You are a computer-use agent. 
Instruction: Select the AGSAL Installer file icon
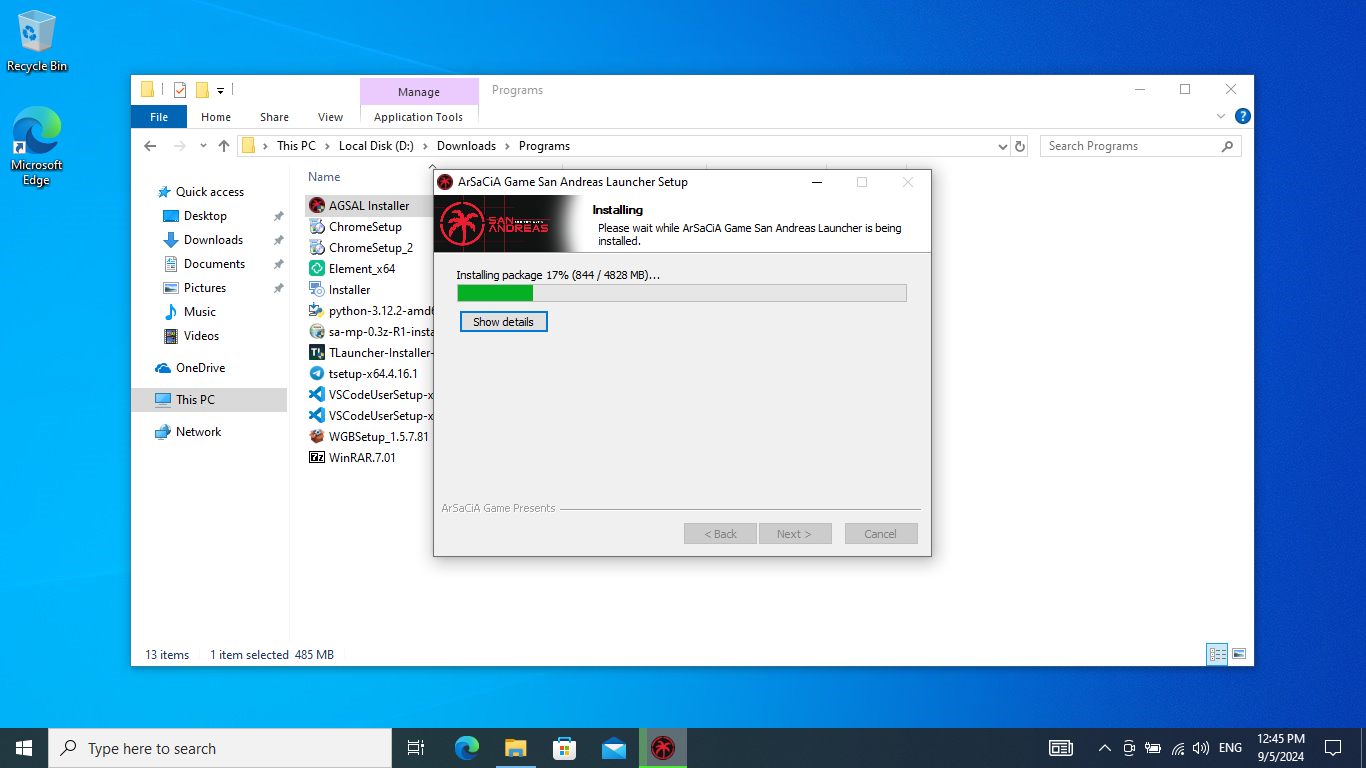coord(317,205)
